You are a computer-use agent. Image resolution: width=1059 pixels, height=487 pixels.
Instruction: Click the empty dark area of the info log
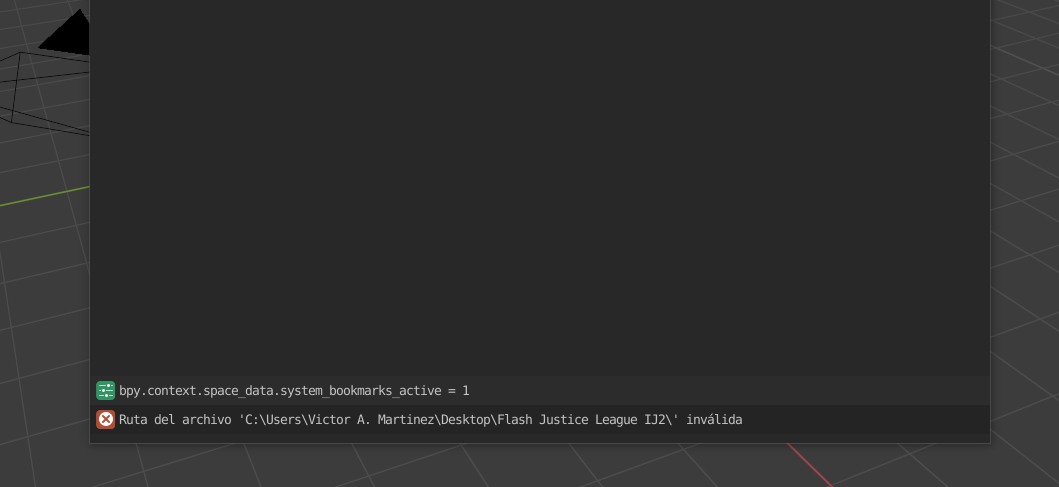pos(540,190)
